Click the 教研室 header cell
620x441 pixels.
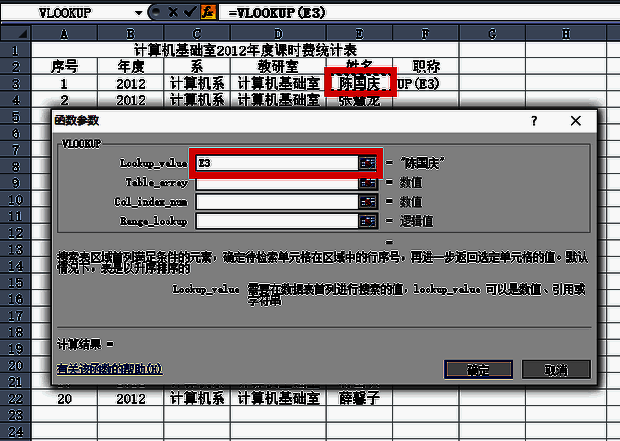coord(278,66)
